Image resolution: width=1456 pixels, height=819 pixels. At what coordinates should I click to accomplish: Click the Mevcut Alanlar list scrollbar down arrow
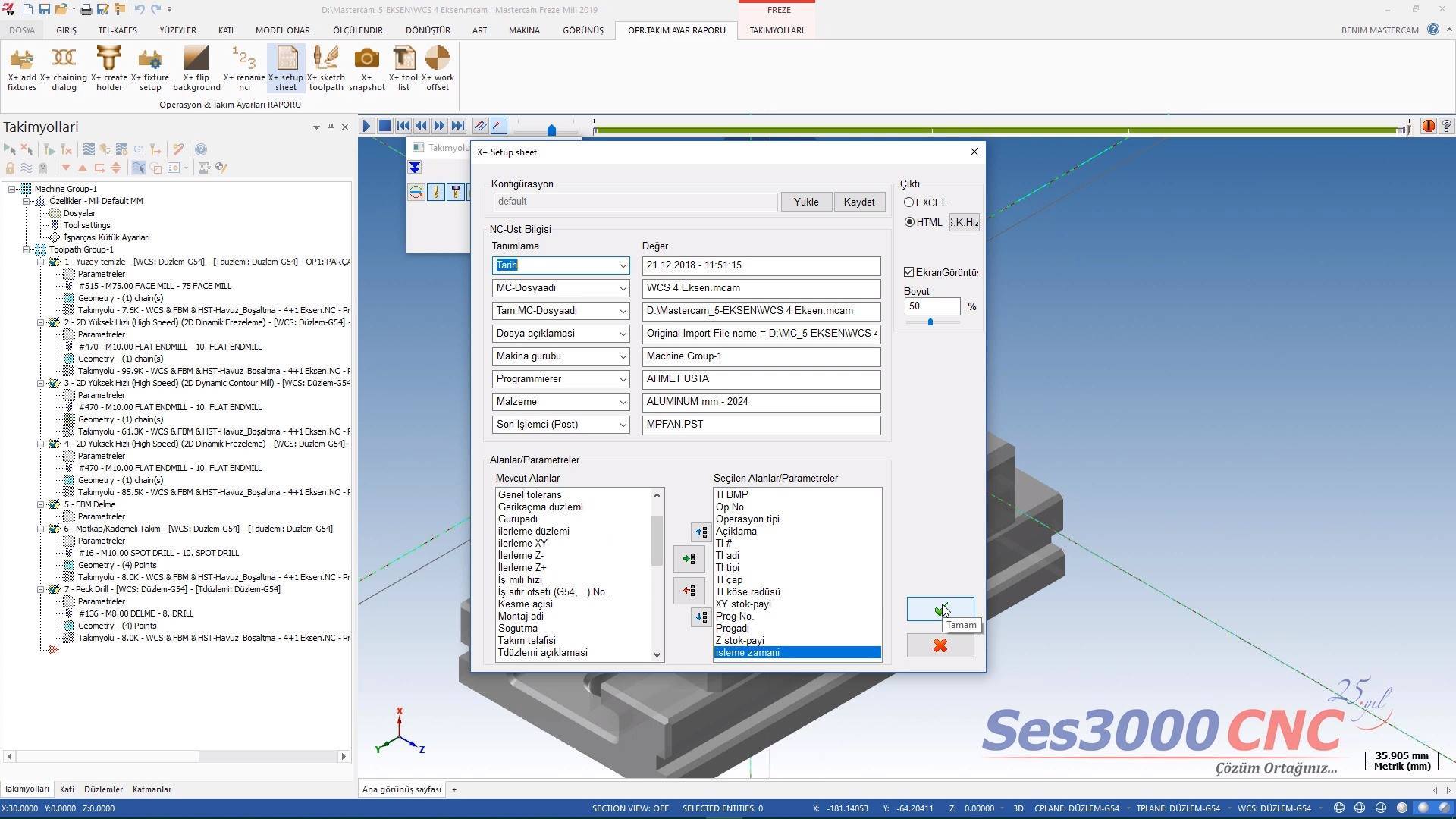click(x=657, y=654)
